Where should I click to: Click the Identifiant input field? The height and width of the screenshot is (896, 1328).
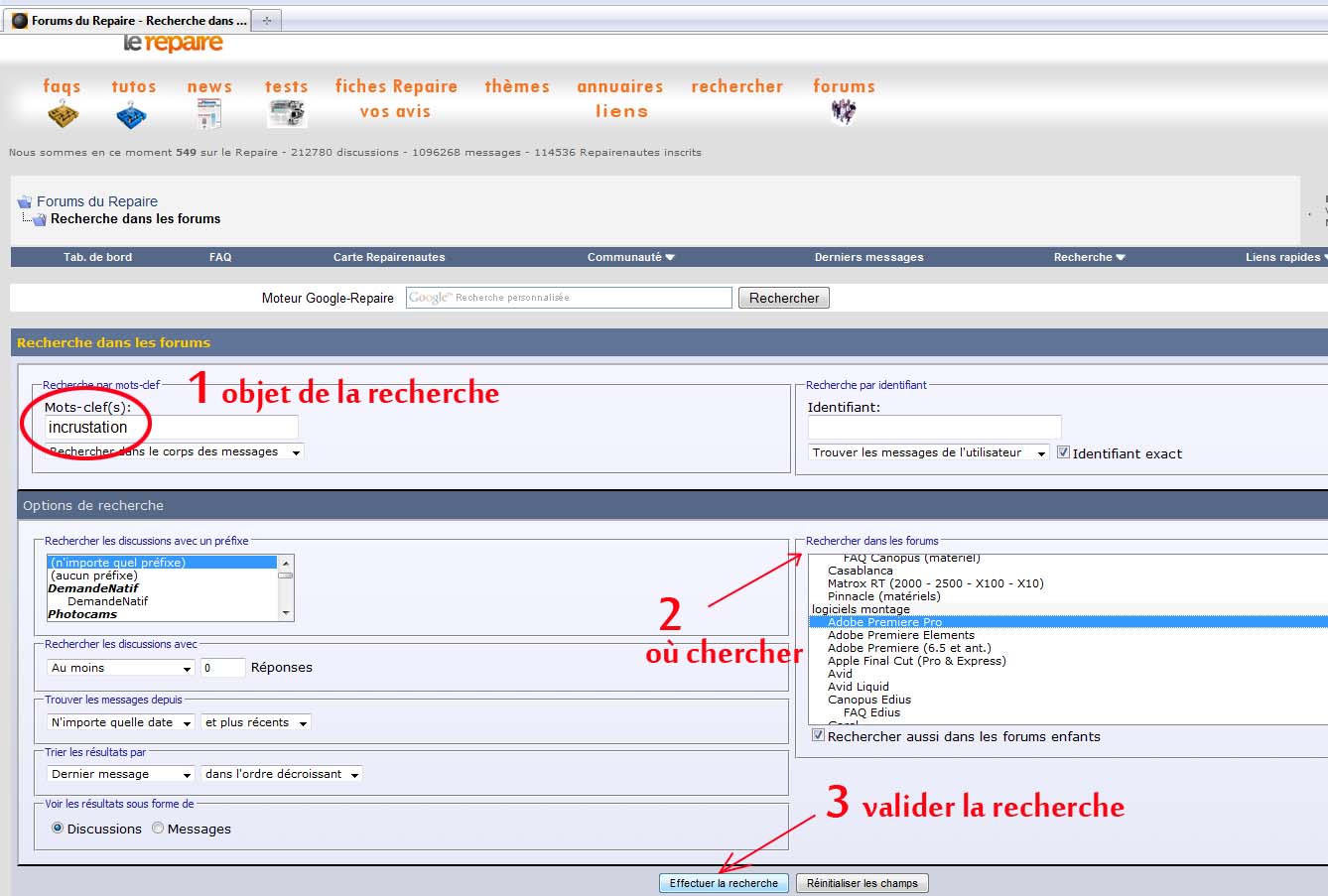pyautogui.click(x=935, y=428)
